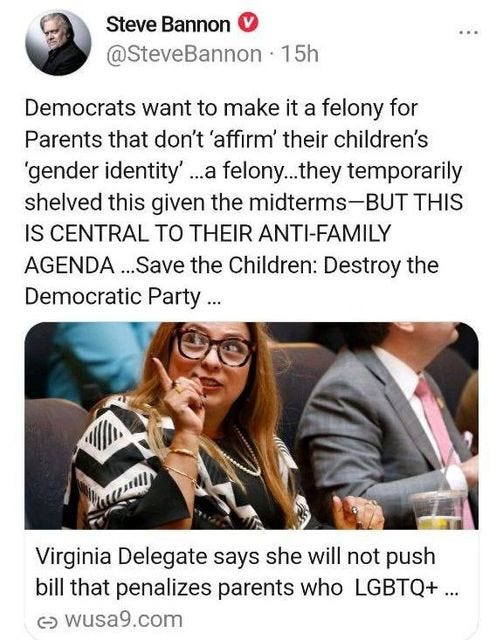This screenshot has height=640, width=503.
Task: Click the wusa9.com source link
Action: click(x=124, y=620)
